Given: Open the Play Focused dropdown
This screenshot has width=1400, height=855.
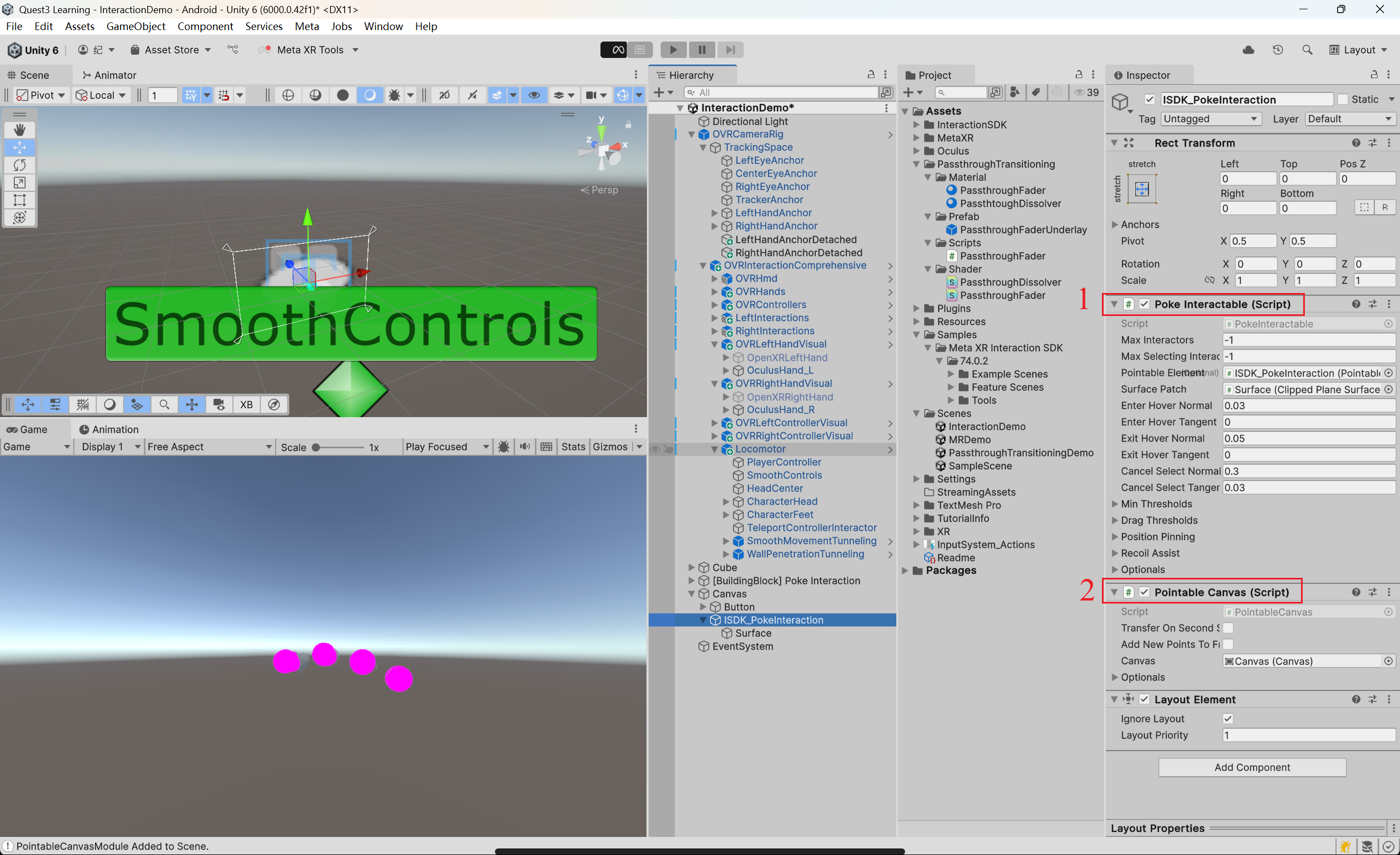Looking at the screenshot, I should [447, 447].
